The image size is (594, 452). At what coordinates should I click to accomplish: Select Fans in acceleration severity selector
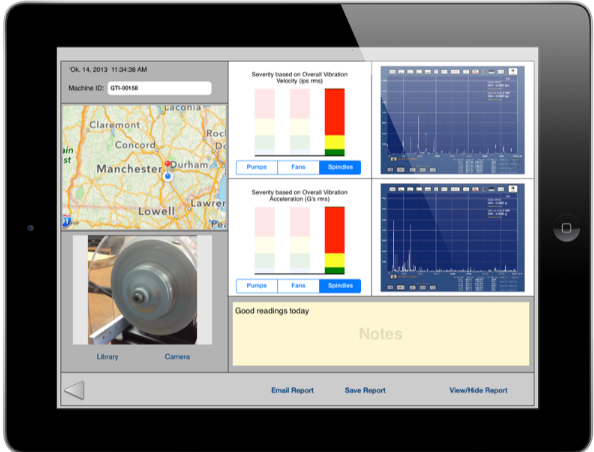point(299,286)
